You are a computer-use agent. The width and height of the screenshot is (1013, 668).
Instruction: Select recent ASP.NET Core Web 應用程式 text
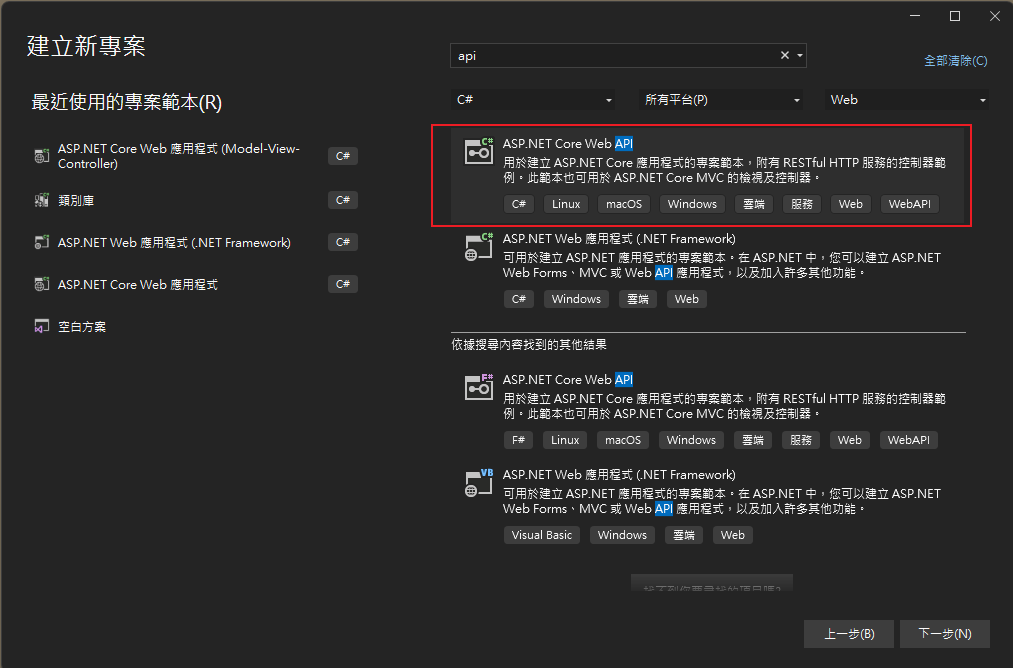pos(138,285)
